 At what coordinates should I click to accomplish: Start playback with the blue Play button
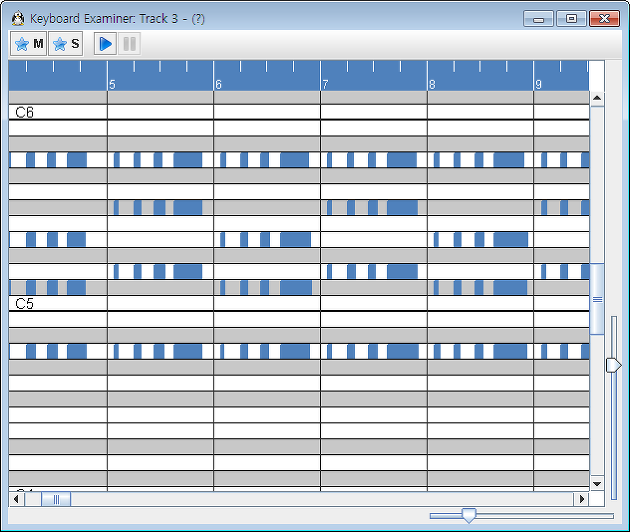point(105,43)
